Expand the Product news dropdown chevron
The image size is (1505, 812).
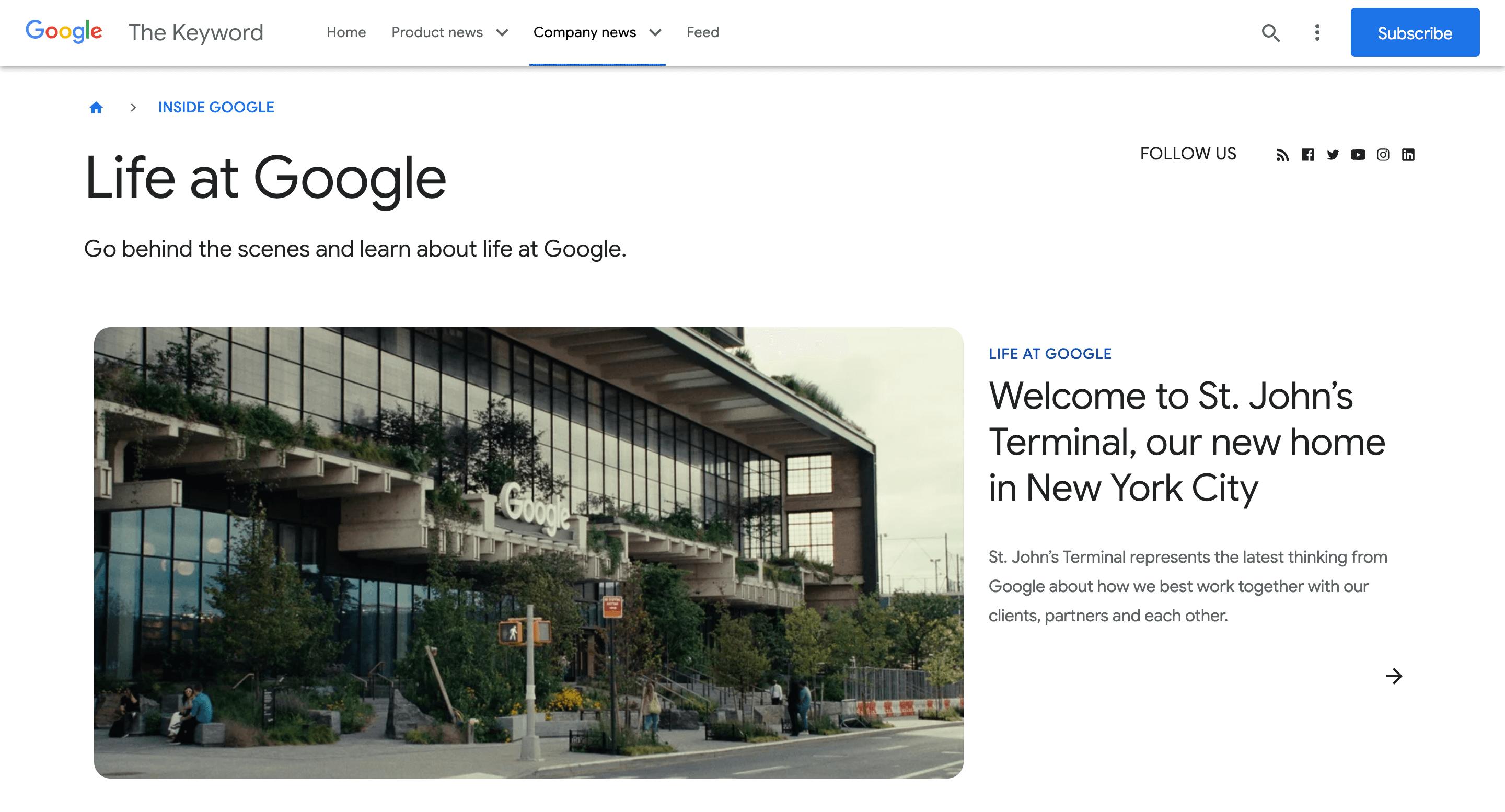(x=502, y=33)
